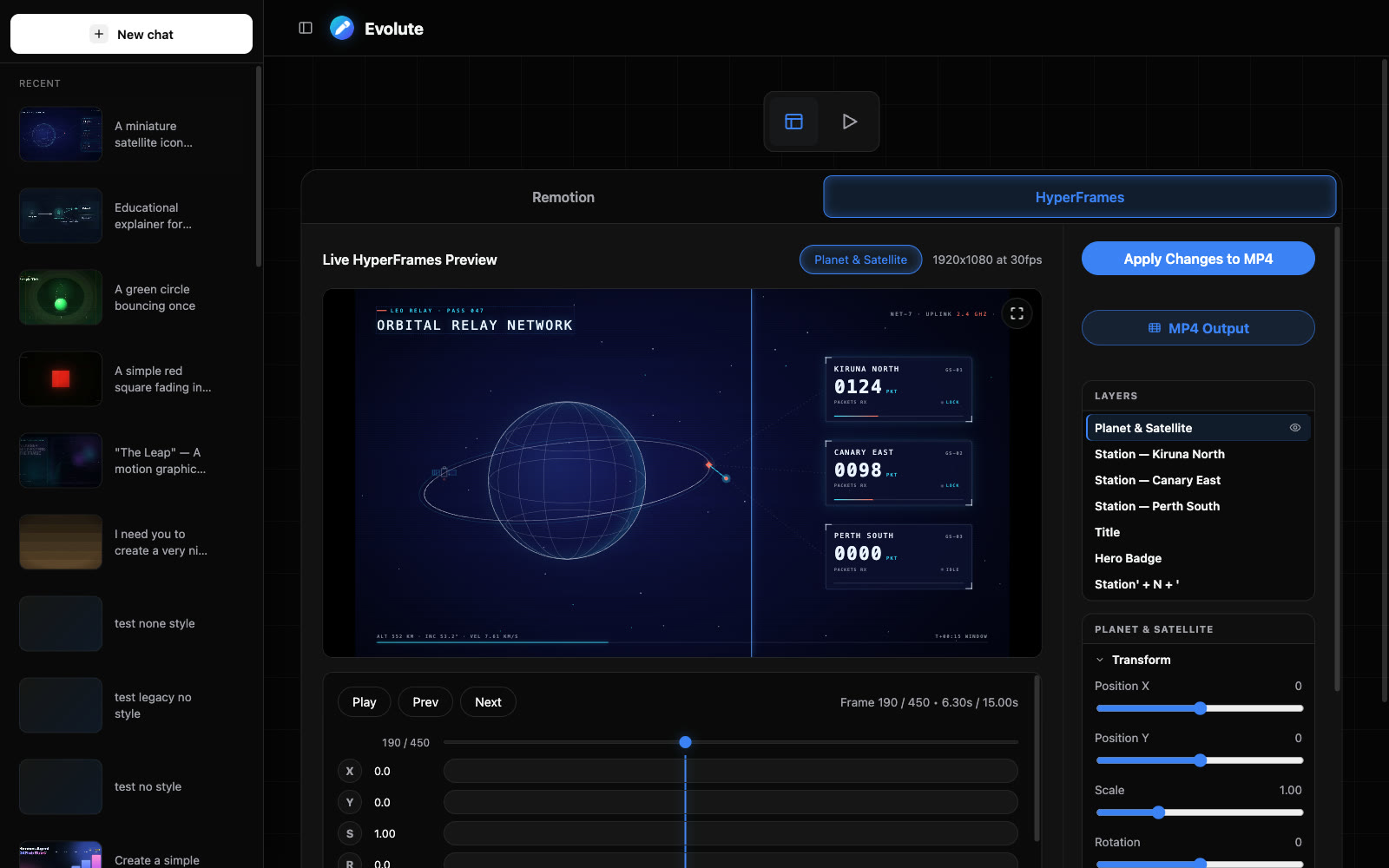
Task: Select the Hero Badge layer
Action: point(1198,558)
